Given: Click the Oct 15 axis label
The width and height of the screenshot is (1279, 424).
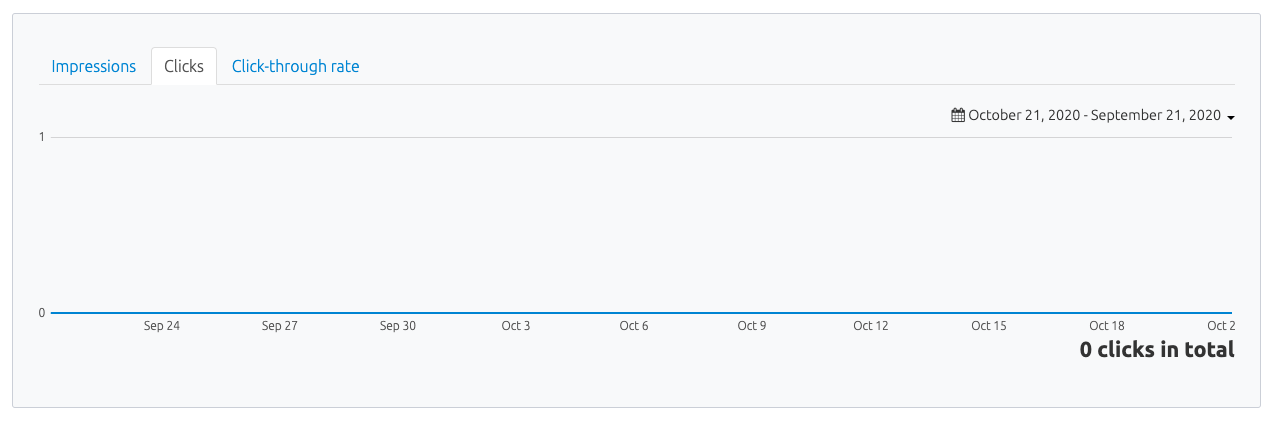Looking at the screenshot, I should pos(988,326).
